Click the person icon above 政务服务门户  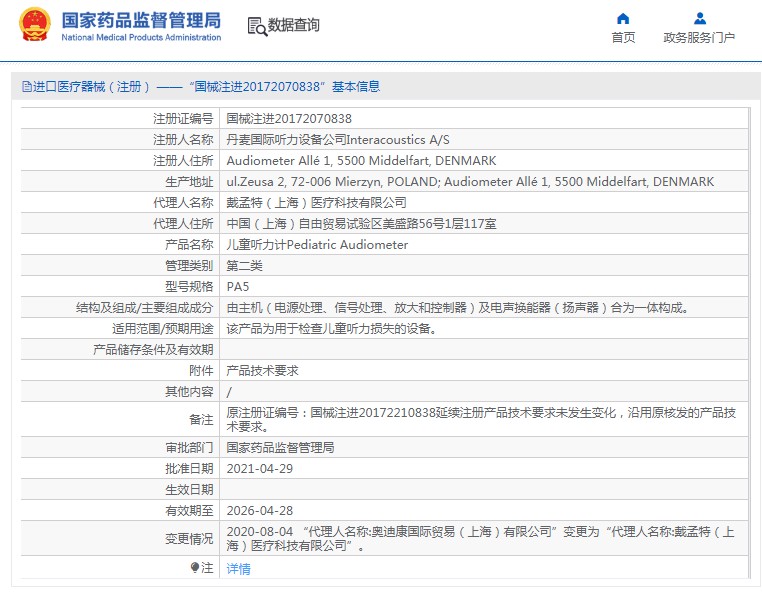[x=699, y=18]
